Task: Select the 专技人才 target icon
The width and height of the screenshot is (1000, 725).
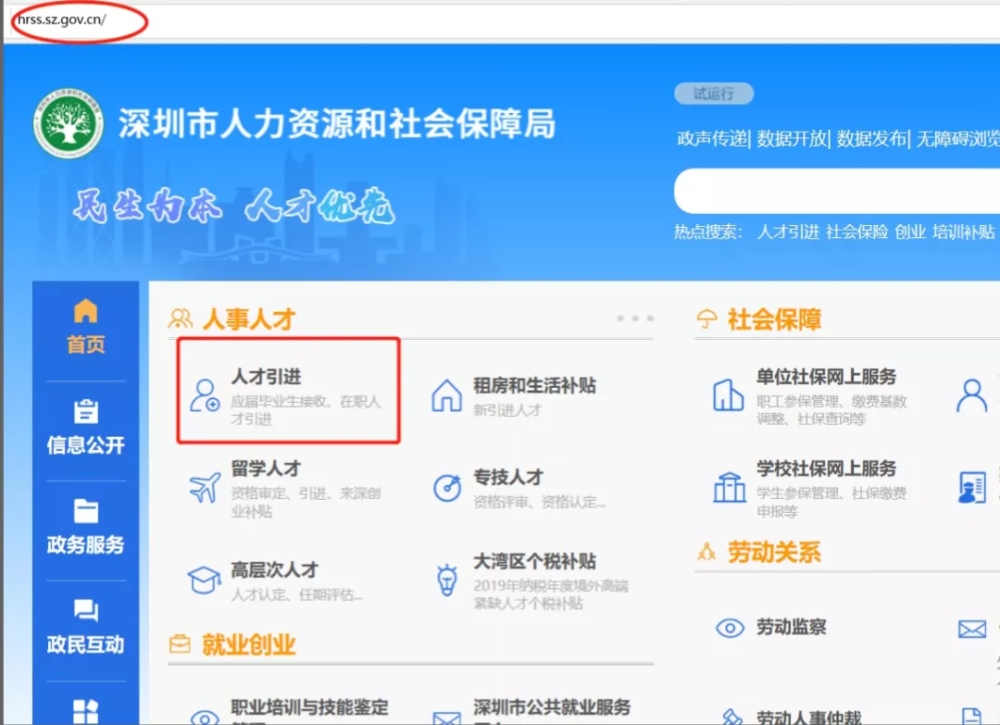Action: coord(447,488)
